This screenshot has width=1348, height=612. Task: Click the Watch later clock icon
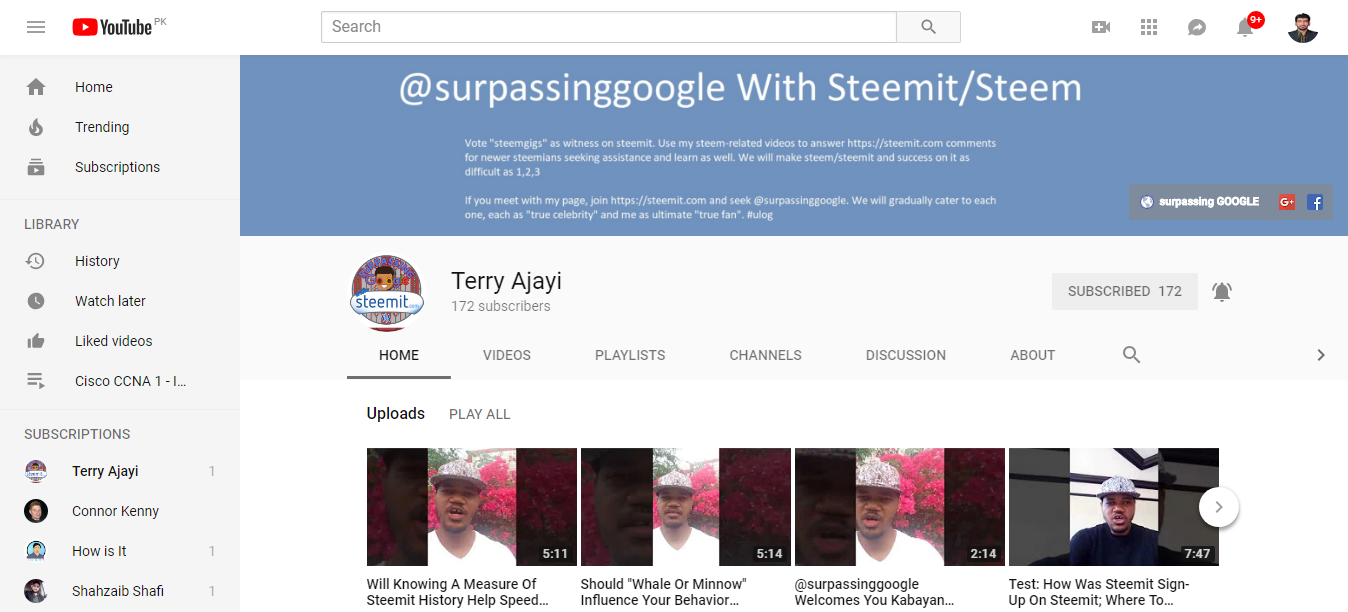pyautogui.click(x=36, y=301)
